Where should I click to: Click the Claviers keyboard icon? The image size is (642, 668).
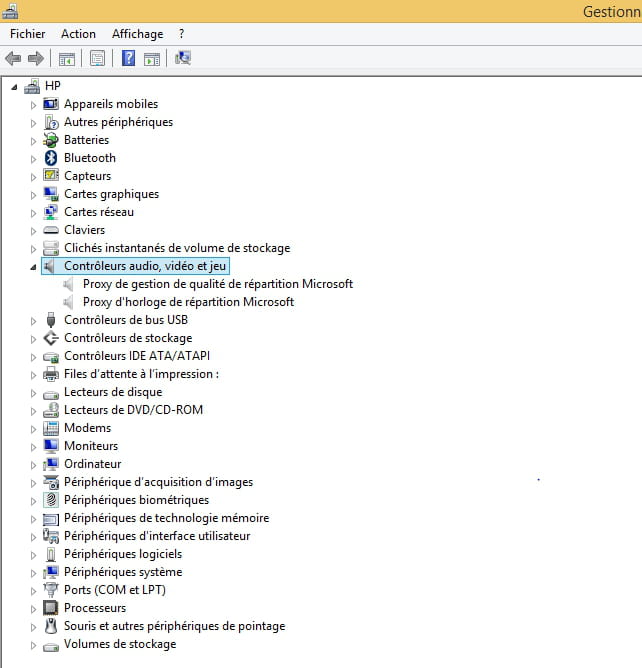(51, 230)
